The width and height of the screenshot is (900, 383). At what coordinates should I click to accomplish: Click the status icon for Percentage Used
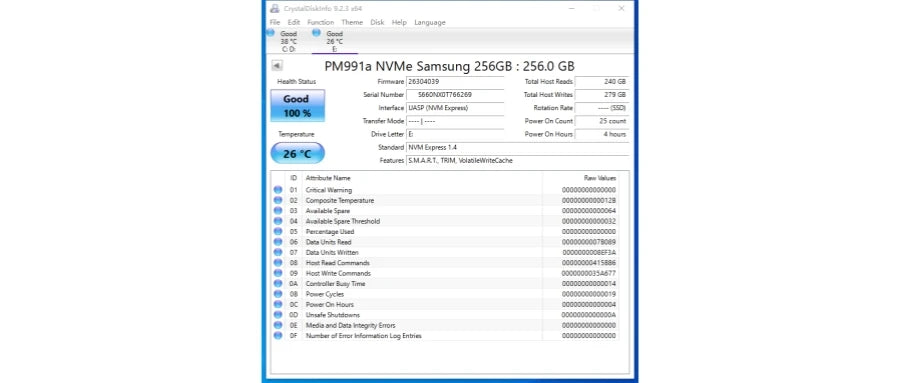coord(278,231)
